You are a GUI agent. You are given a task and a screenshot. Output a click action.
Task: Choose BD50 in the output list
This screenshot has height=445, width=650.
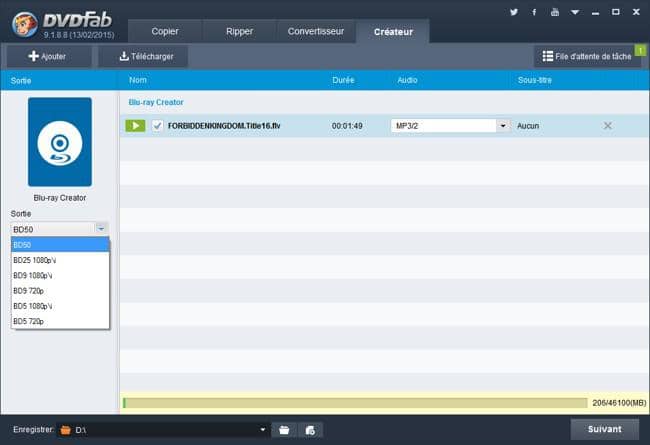(60, 245)
